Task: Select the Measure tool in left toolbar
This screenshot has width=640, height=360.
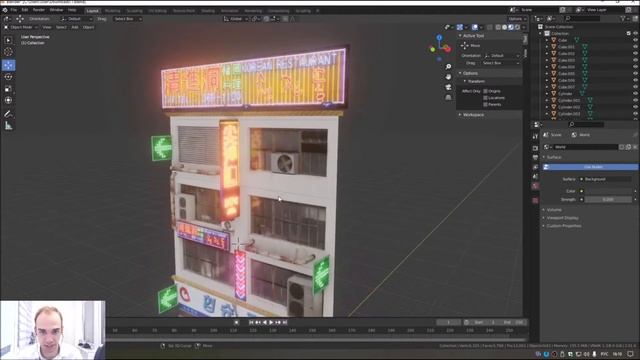Action: 8,126
